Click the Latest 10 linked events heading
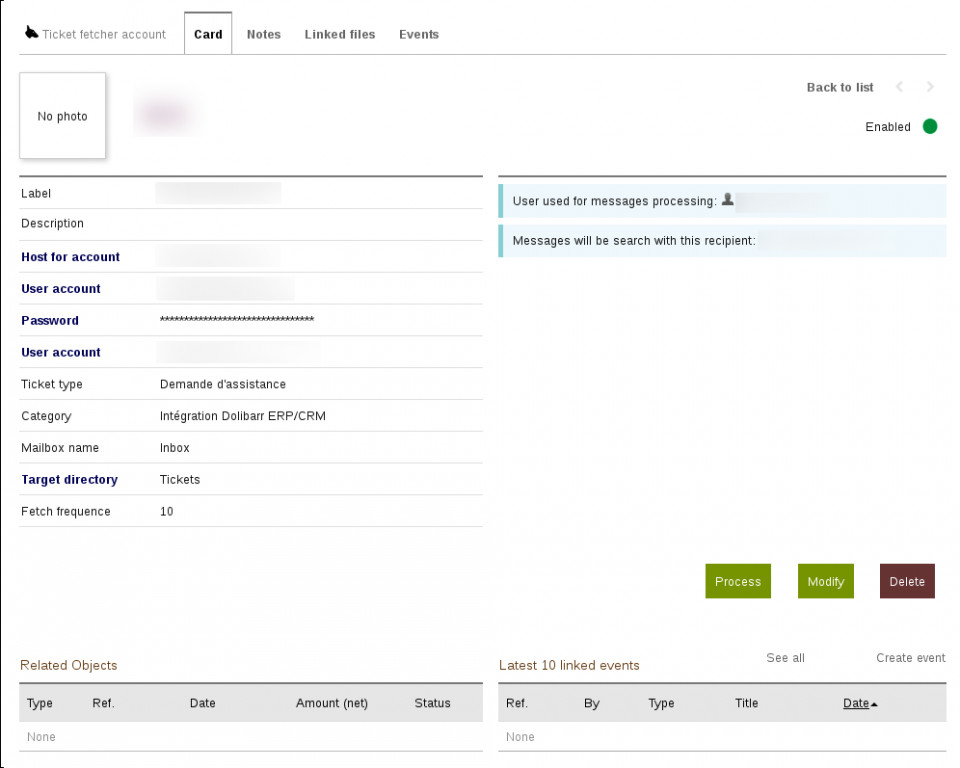This screenshot has width=960, height=768. (x=569, y=665)
